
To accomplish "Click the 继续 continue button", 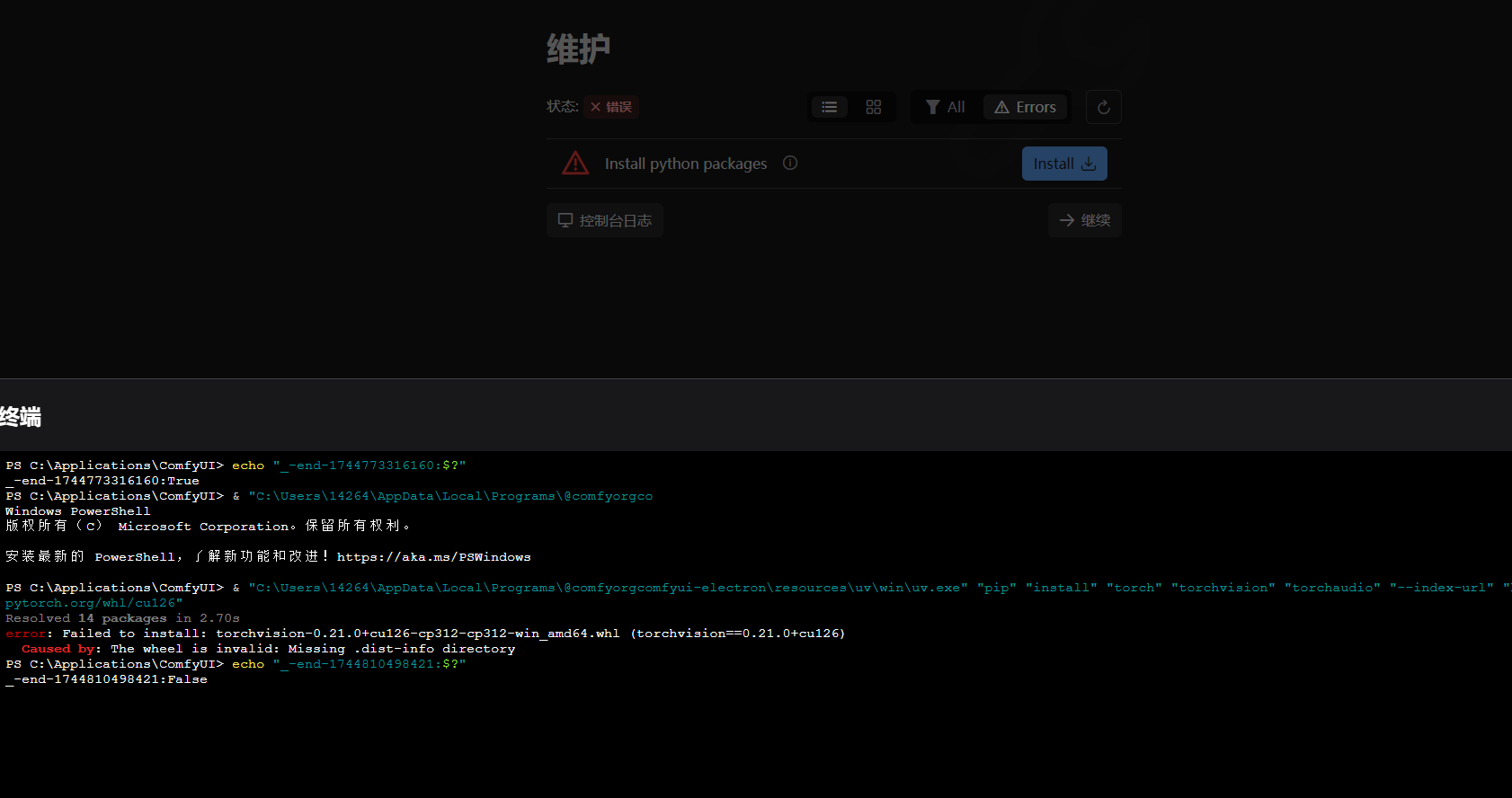I will point(1085,220).
